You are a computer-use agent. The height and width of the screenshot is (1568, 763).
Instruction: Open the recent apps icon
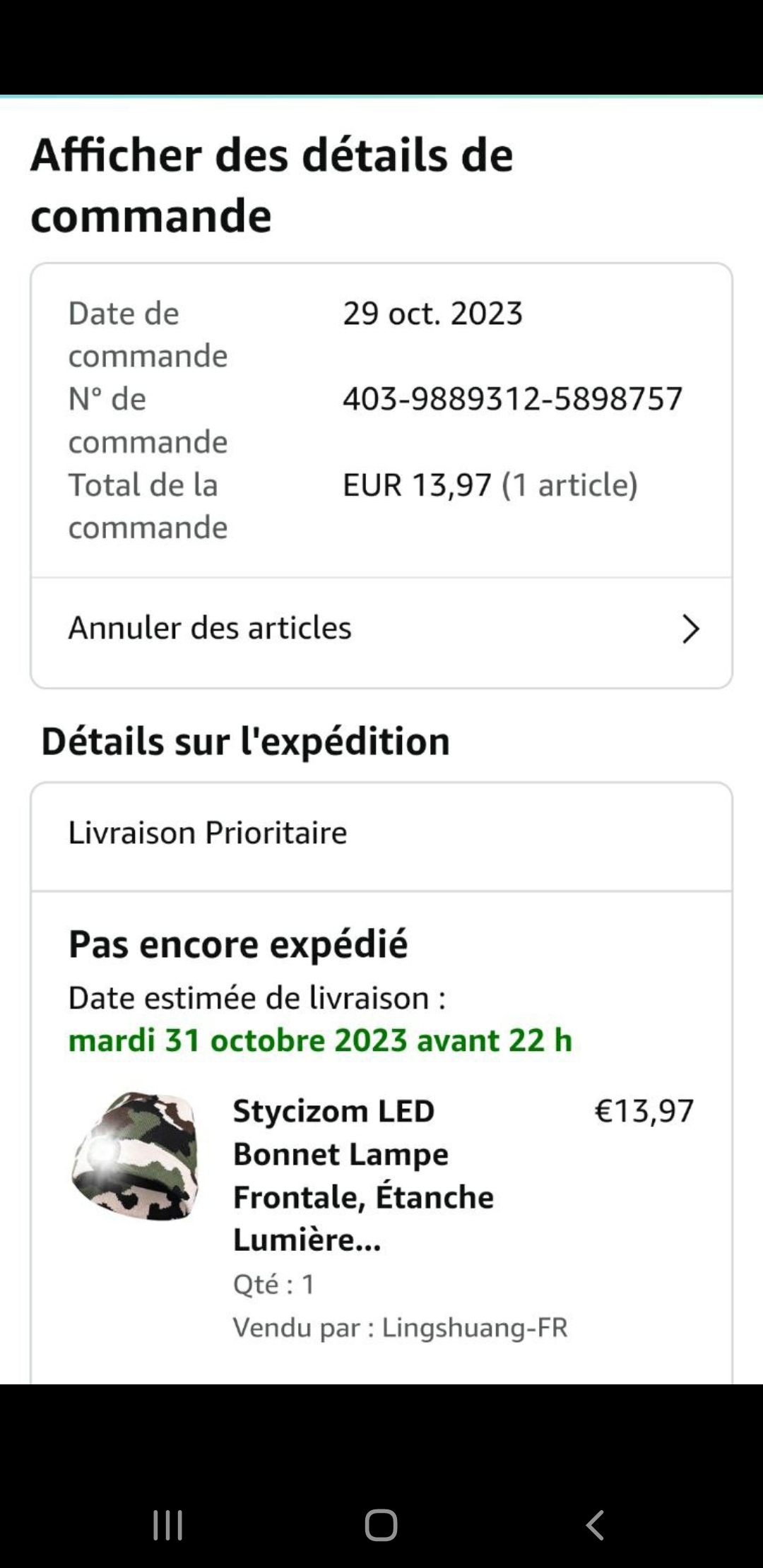(x=168, y=1525)
